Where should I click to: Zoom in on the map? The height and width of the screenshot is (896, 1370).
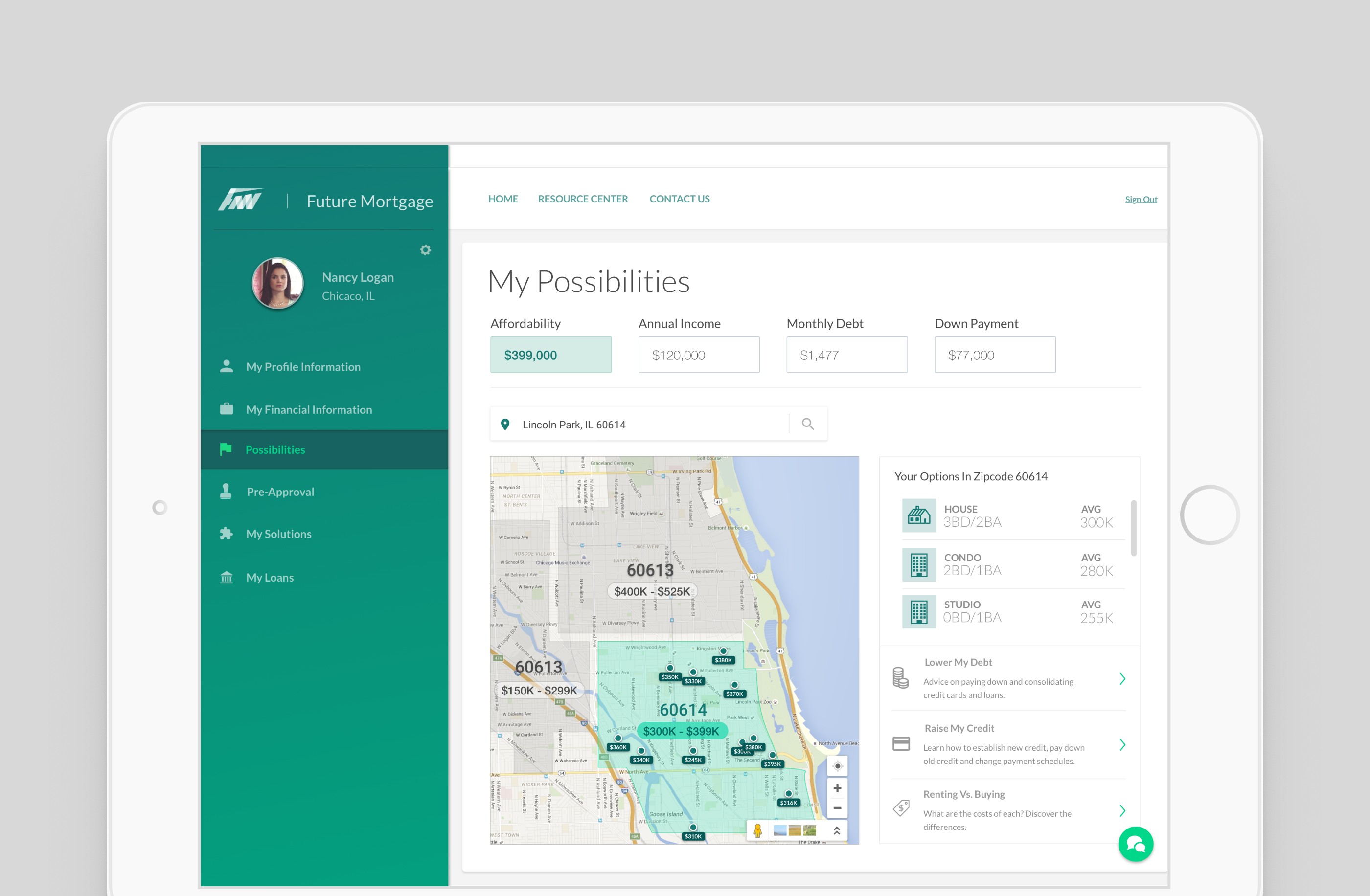pos(837,788)
